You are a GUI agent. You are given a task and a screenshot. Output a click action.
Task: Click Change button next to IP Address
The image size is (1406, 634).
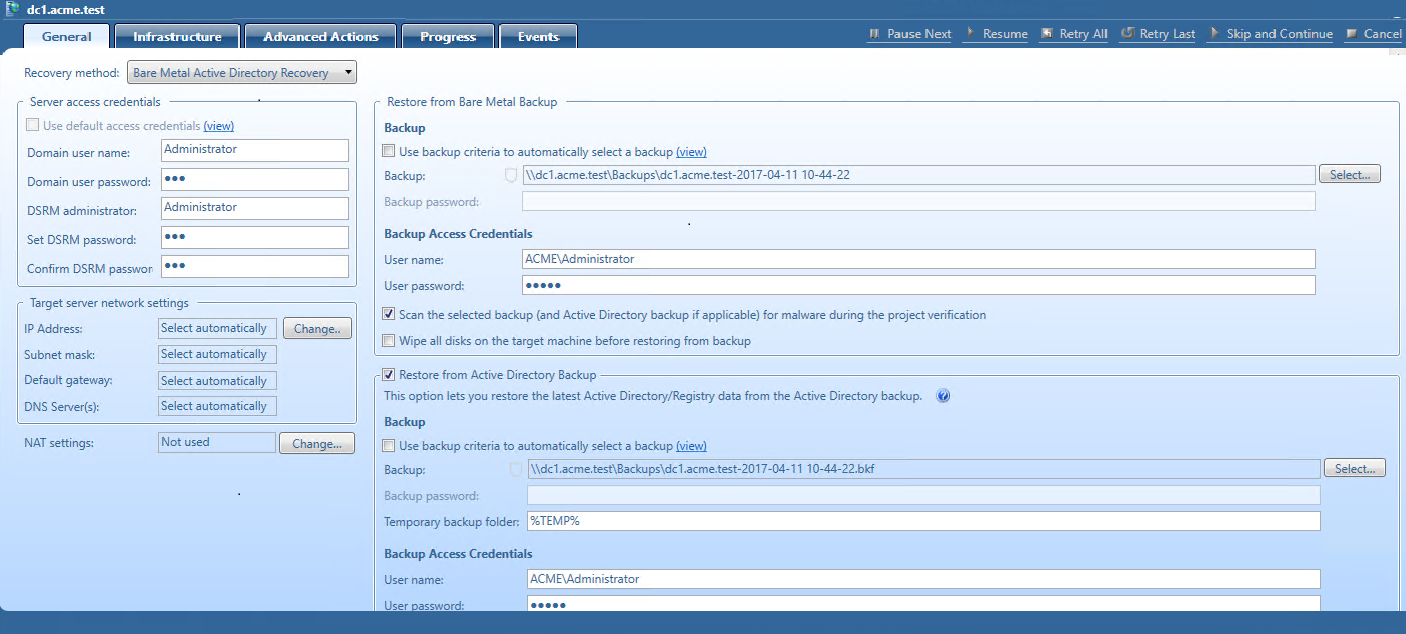317,328
